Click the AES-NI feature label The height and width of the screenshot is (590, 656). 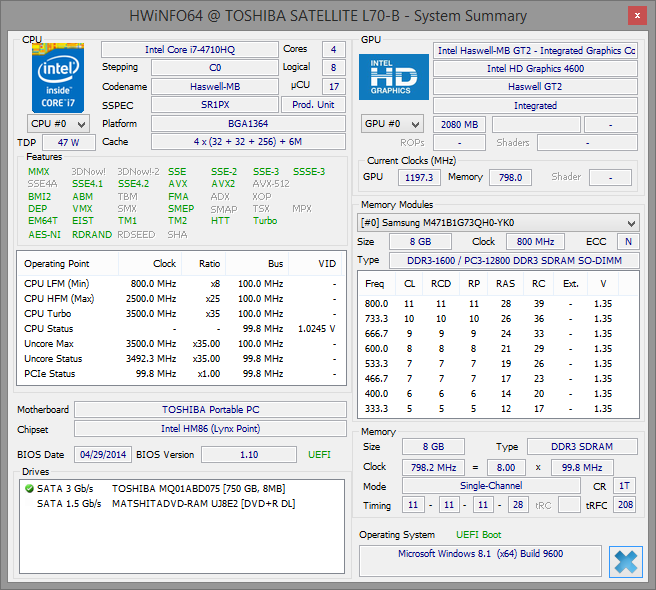[x=45, y=235]
